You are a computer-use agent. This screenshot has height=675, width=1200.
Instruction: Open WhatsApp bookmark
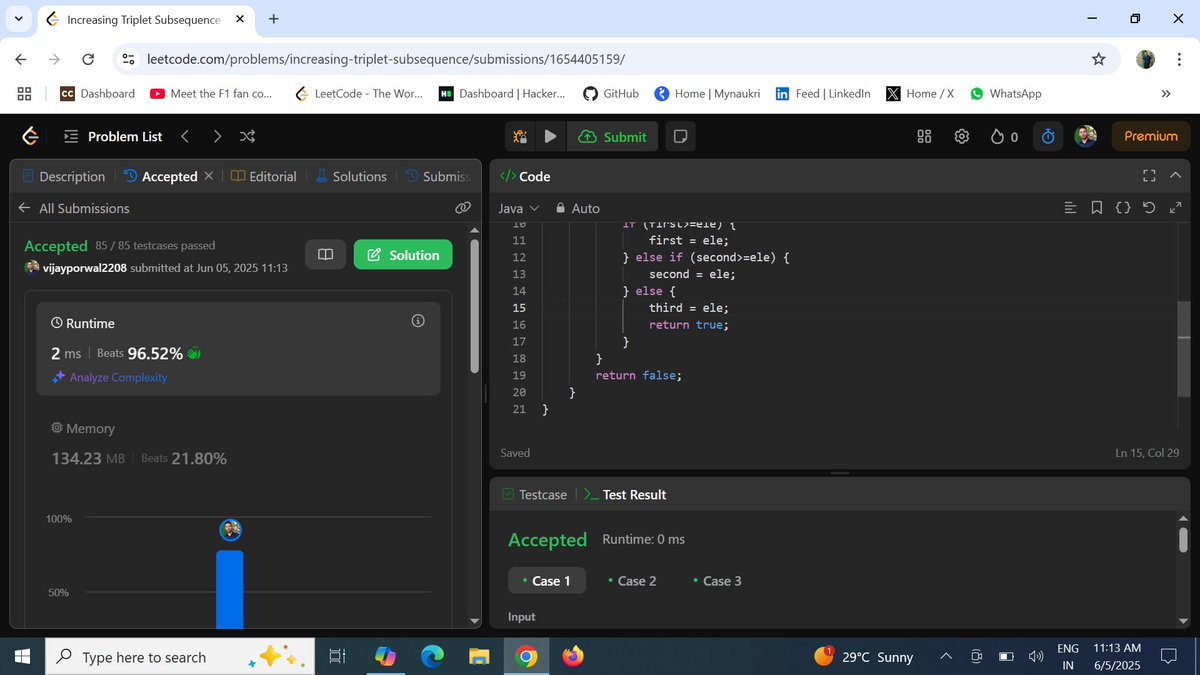click(1005, 93)
